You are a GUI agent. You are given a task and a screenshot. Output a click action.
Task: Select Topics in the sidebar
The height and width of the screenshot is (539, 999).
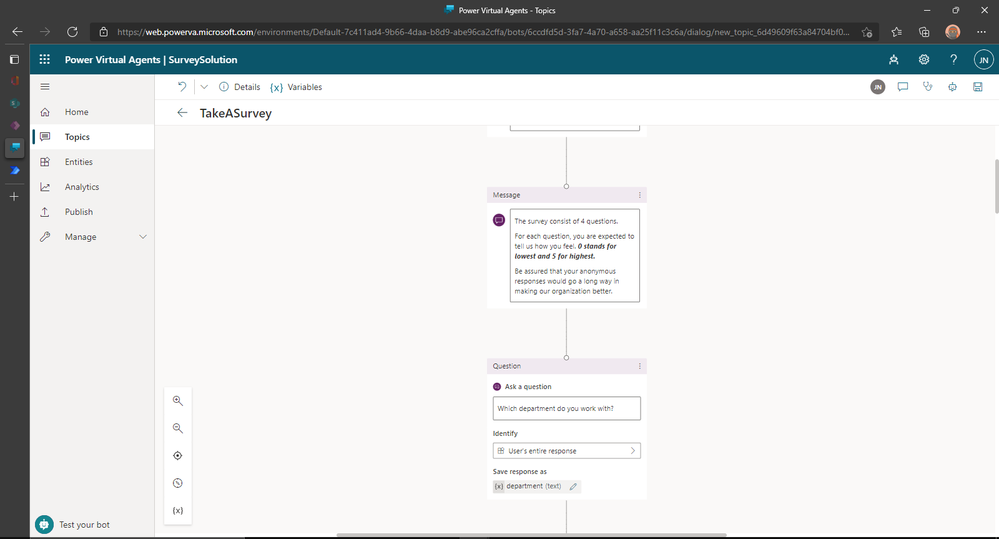(x=92, y=137)
